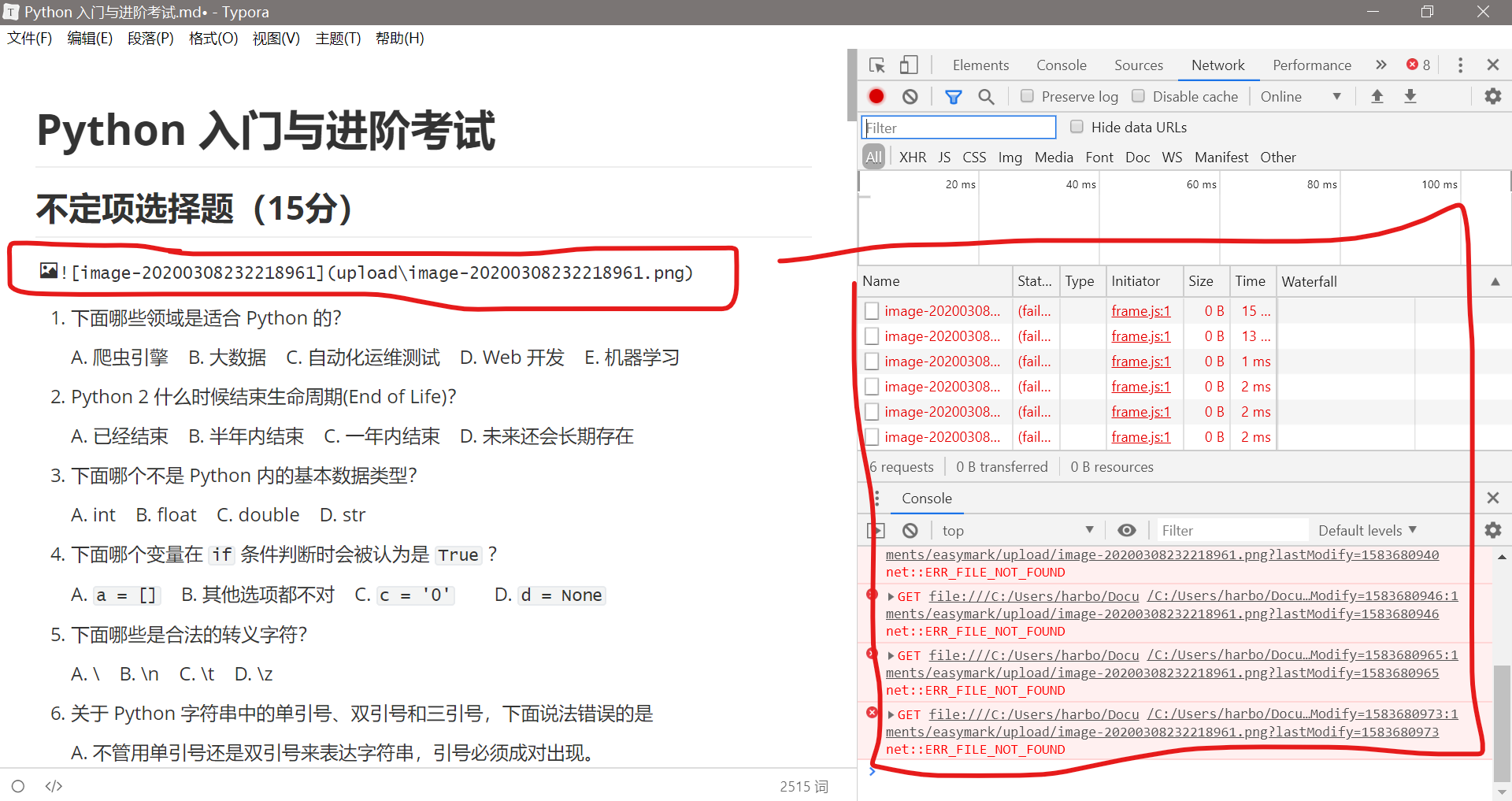The image size is (1512, 801).
Task: Toggle the device emulation toolbar
Action: [x=908, y=65]
